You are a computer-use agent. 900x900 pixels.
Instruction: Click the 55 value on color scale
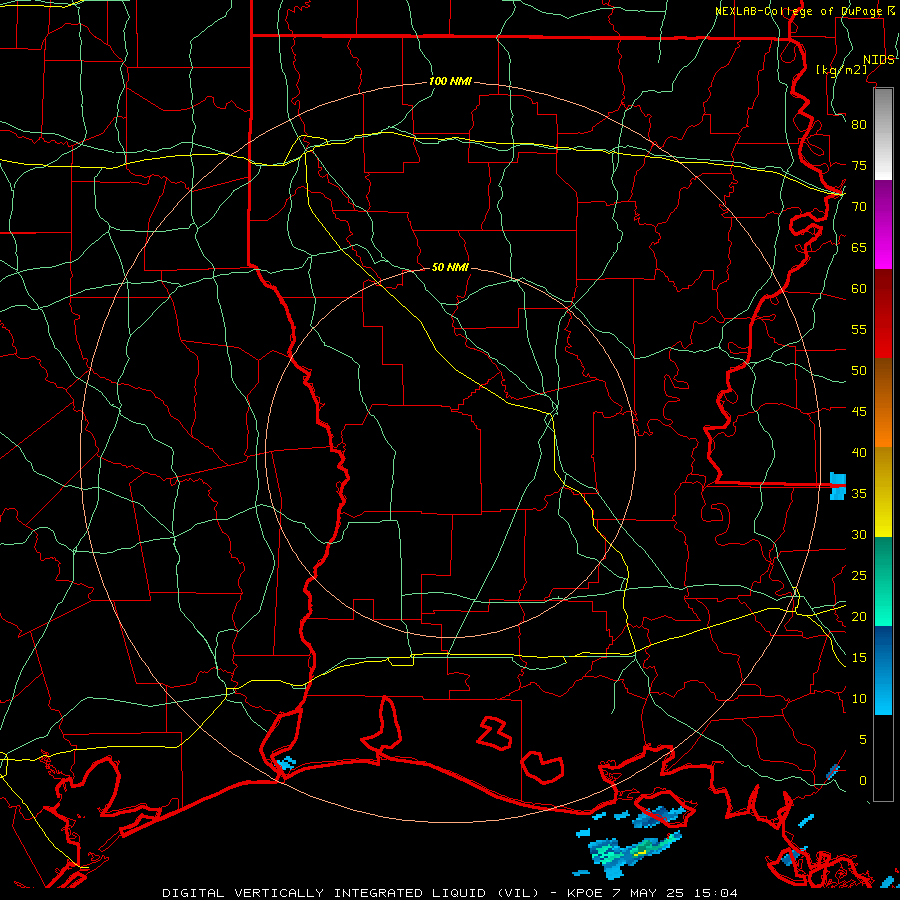coord(859,329)
